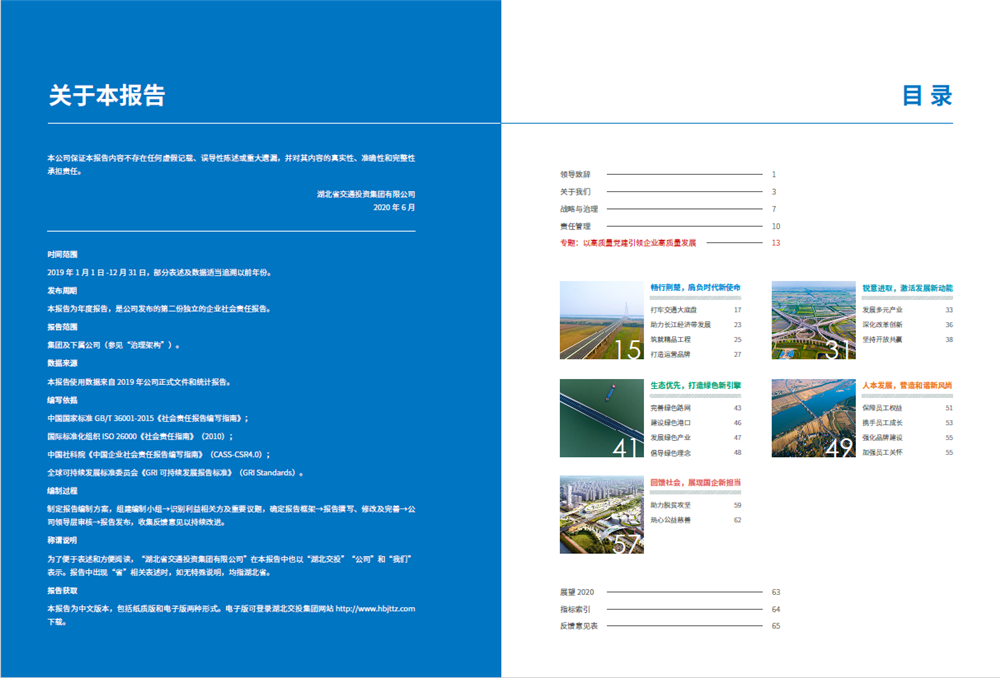Viewport: 1000px width, 678px height.
Task: Open the 深化改革创新 subsection entry
Action: click(881, 325)
